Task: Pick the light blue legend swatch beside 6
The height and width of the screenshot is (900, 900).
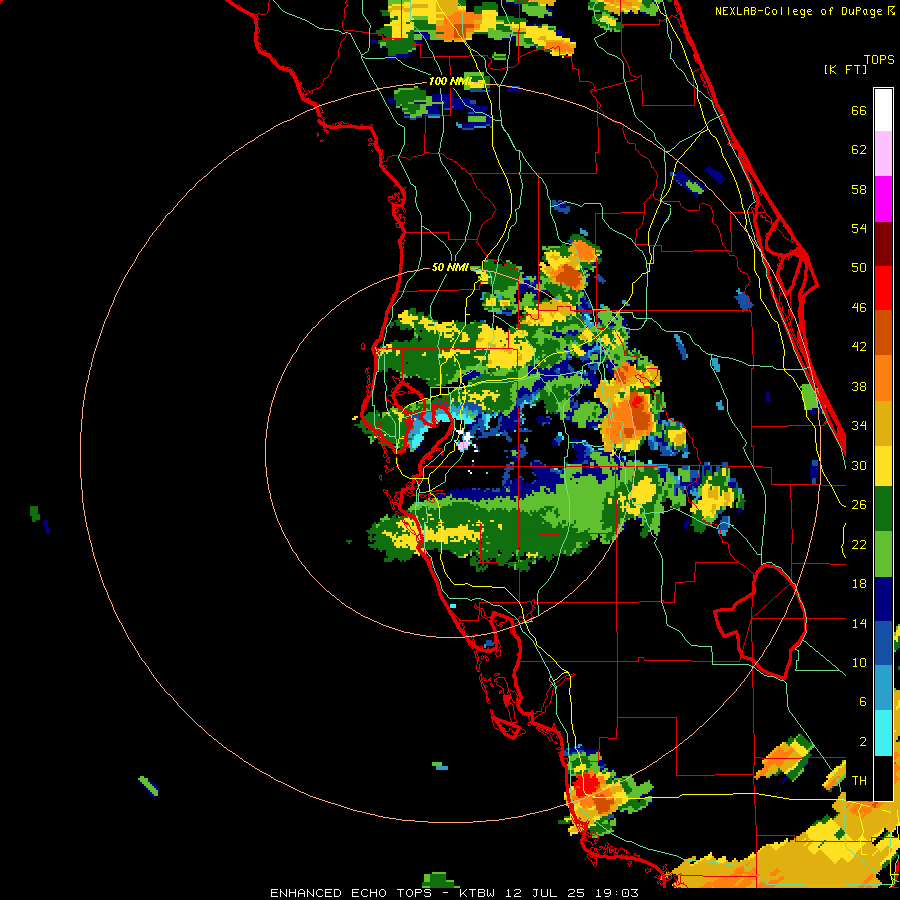Action: click(x=883, y=688)
